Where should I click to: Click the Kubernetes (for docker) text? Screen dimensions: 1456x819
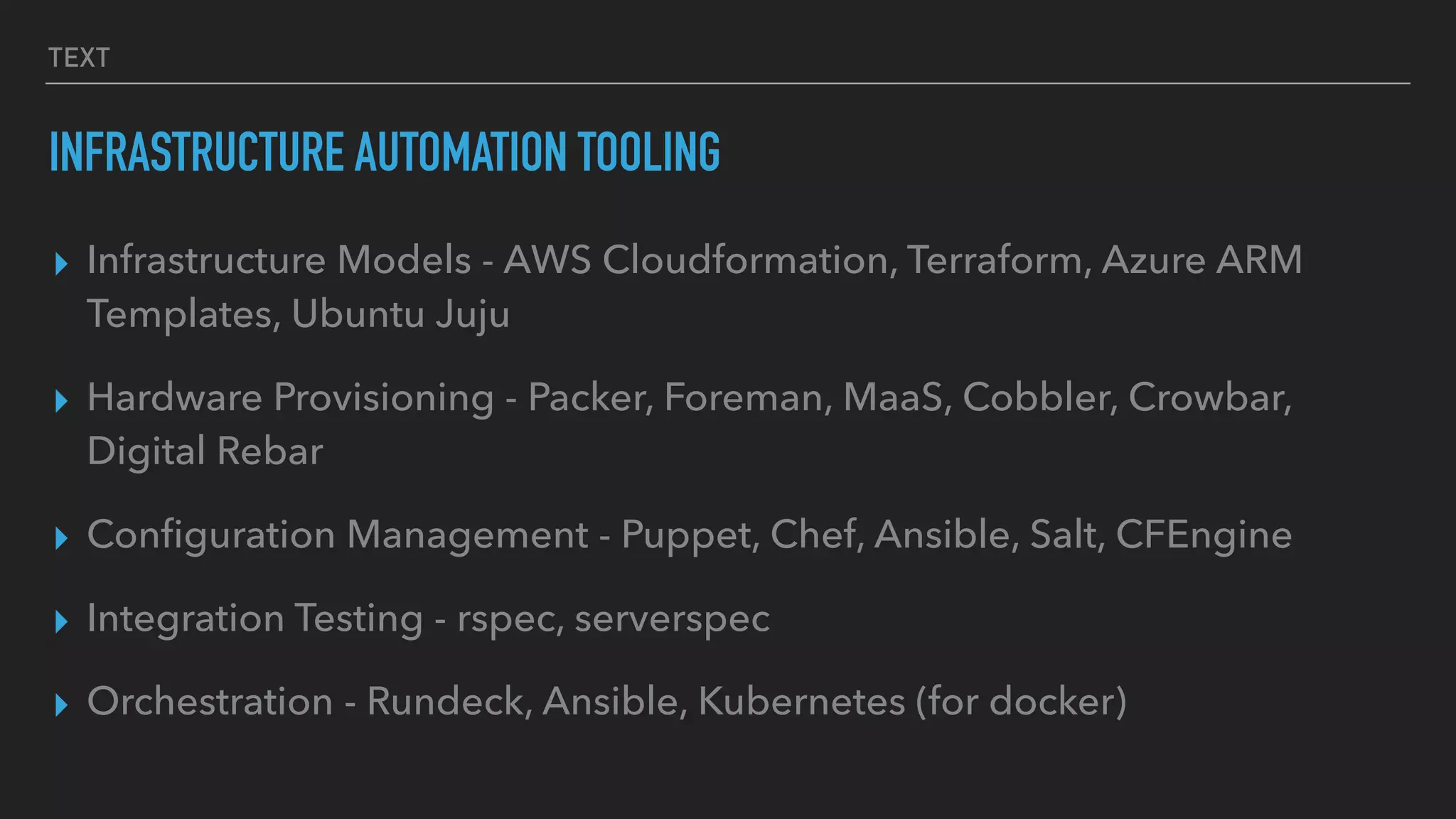click(912, 702)
